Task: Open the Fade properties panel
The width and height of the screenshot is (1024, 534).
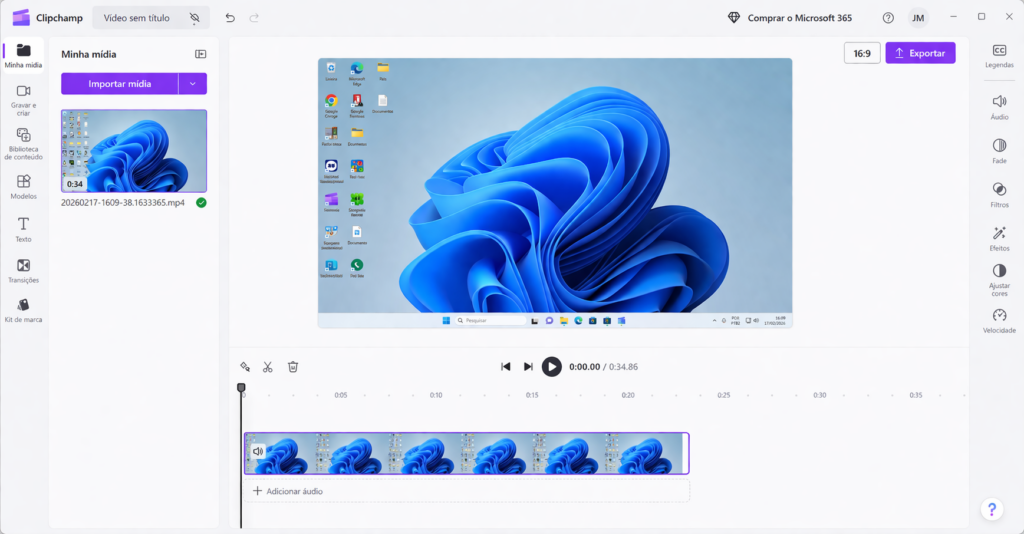Action: click(x=999, y=151)
